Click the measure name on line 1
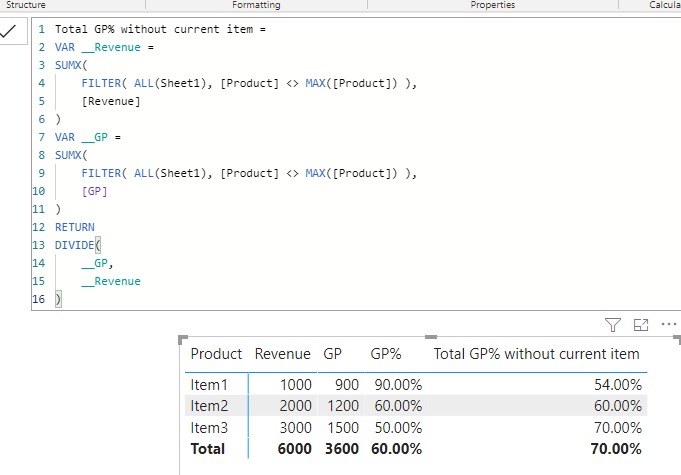 (154, 29)
